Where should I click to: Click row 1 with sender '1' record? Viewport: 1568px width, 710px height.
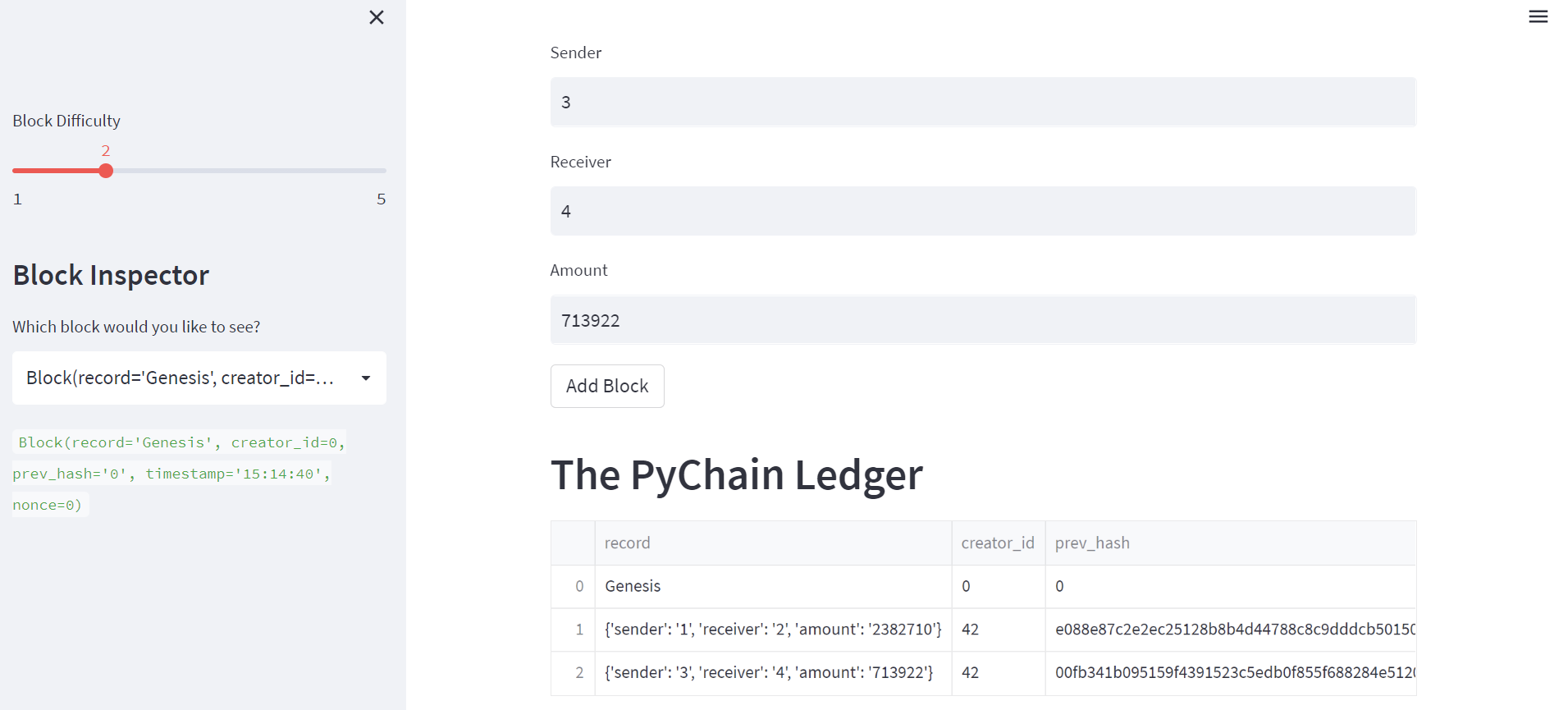772,629
